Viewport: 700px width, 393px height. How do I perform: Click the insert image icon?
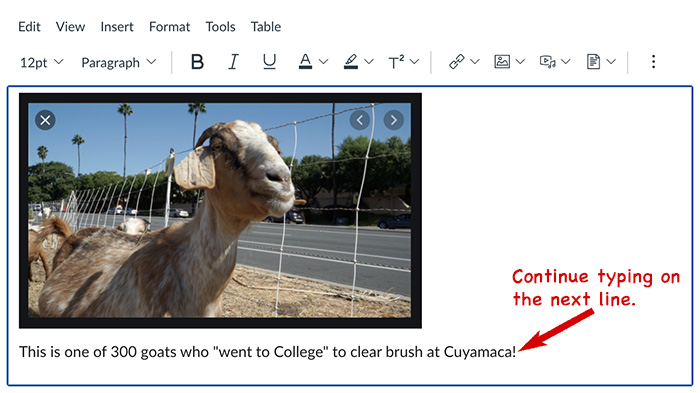tap(502, 62)
